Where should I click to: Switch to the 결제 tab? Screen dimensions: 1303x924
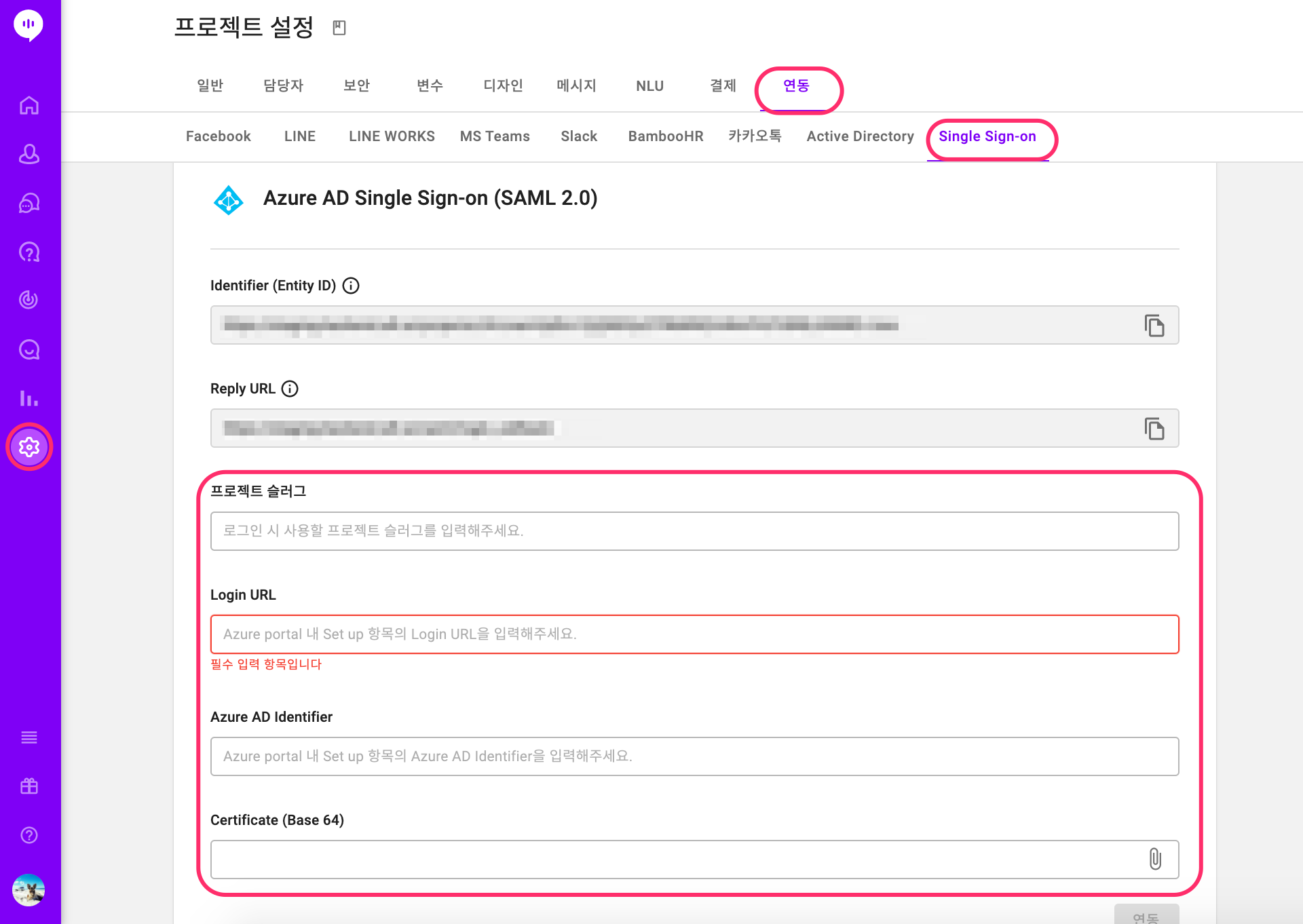(x=723, y=85)
